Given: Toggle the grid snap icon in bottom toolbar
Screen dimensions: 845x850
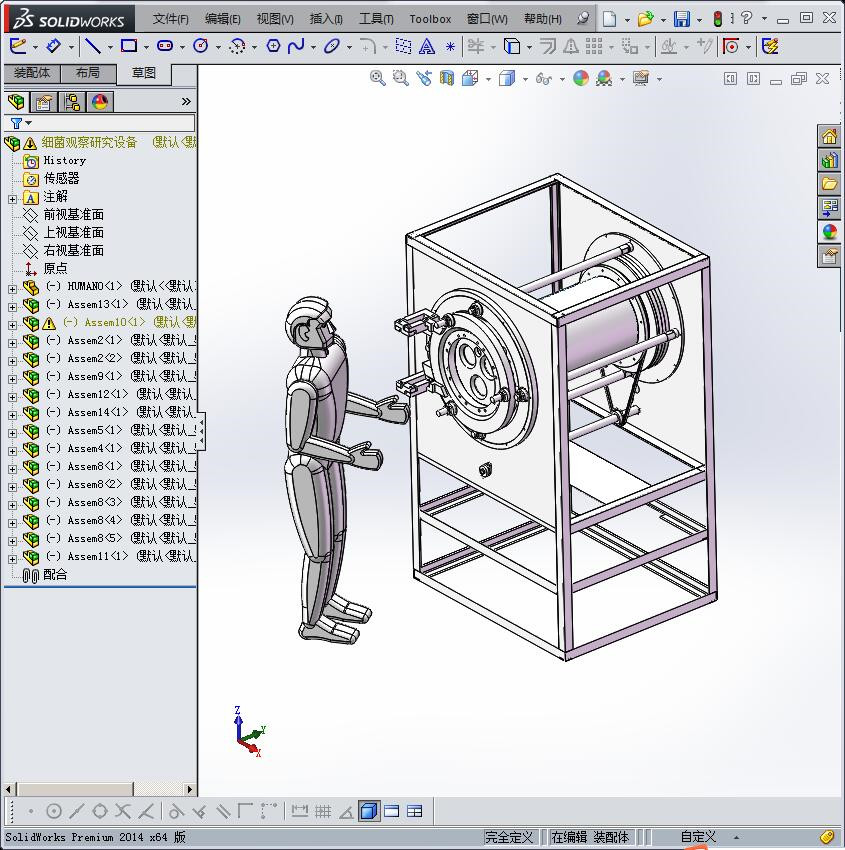Looking at the screenshot, I should (x=323, y=811).
